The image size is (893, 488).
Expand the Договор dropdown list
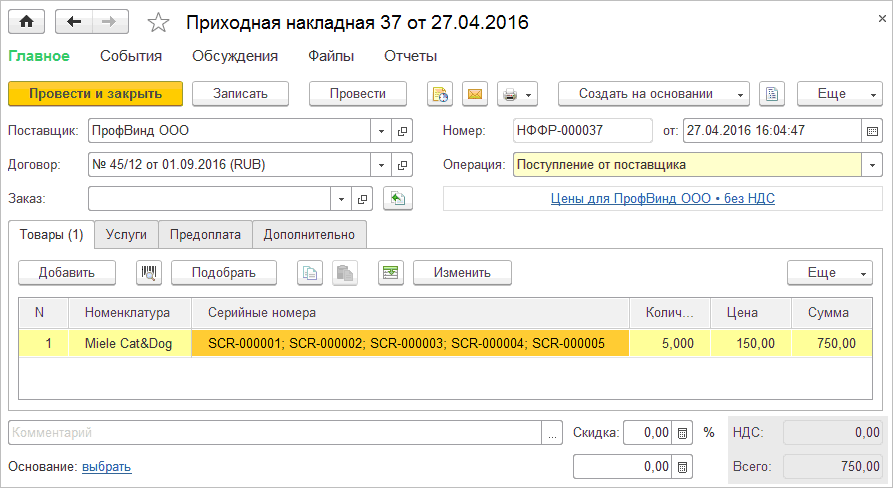(x=381, y=165)
